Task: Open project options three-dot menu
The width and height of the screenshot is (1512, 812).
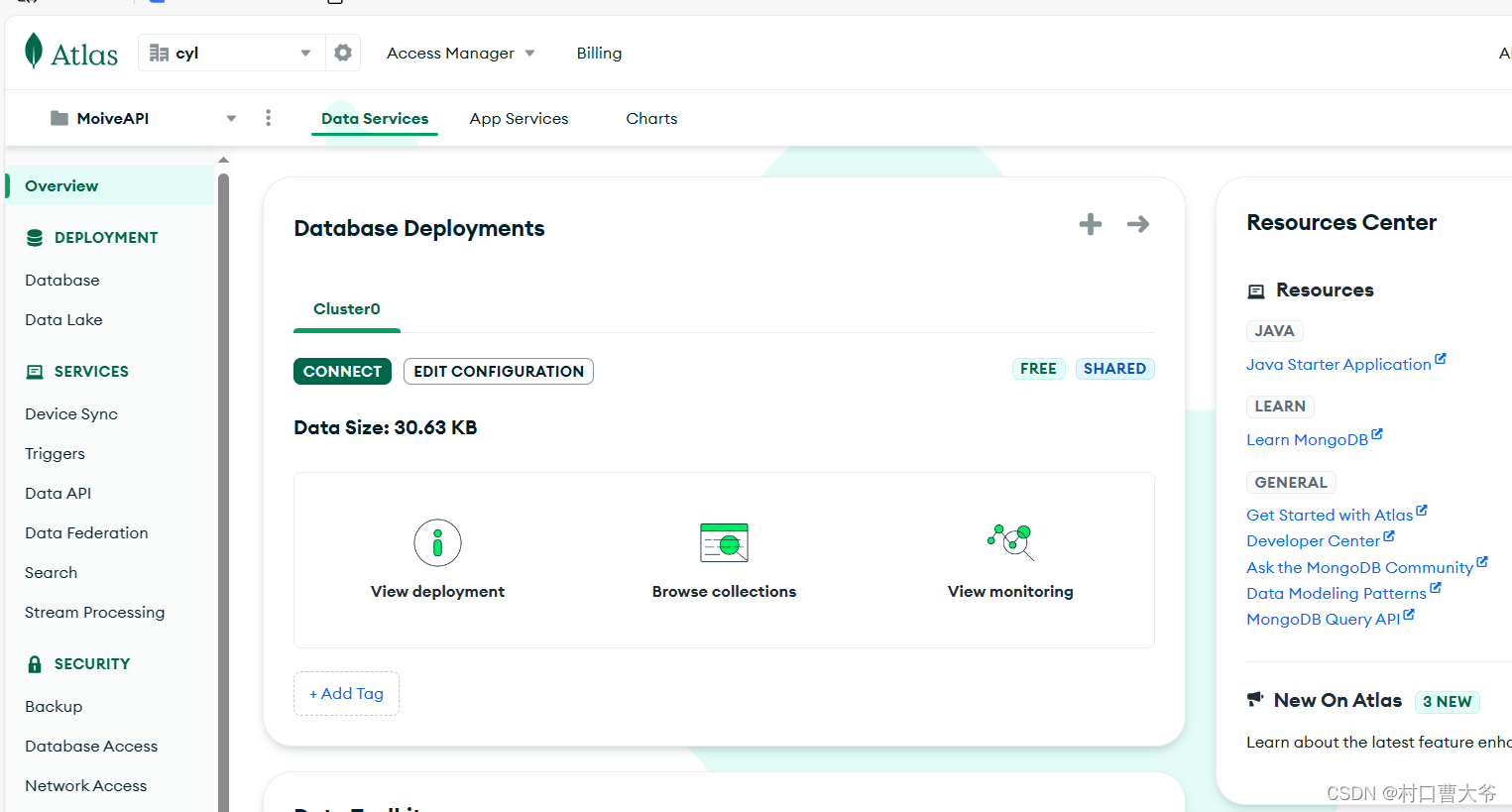Action: point(268,118)
